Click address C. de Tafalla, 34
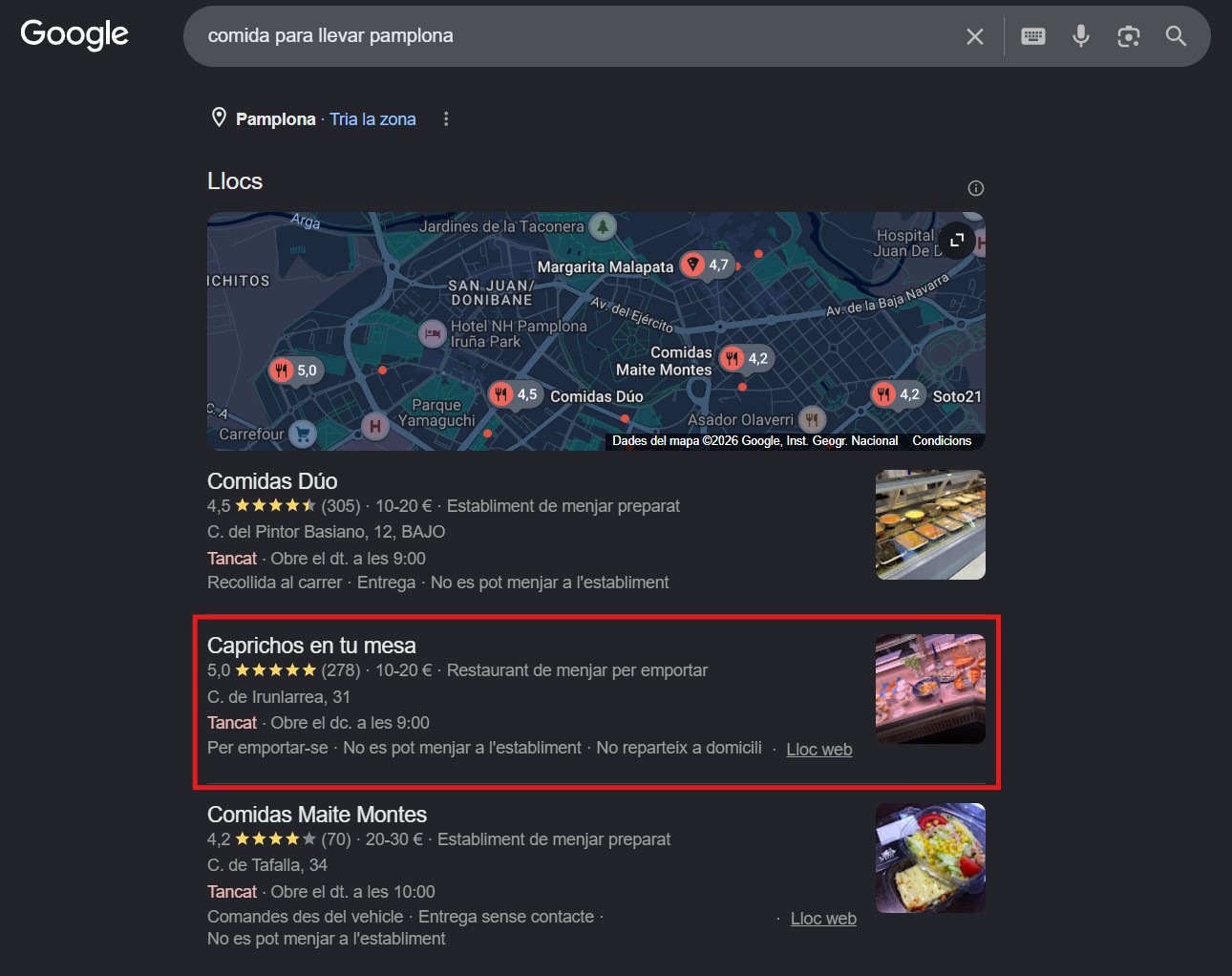Viewport: 1232px width, 976px height. tap(267, 865)
